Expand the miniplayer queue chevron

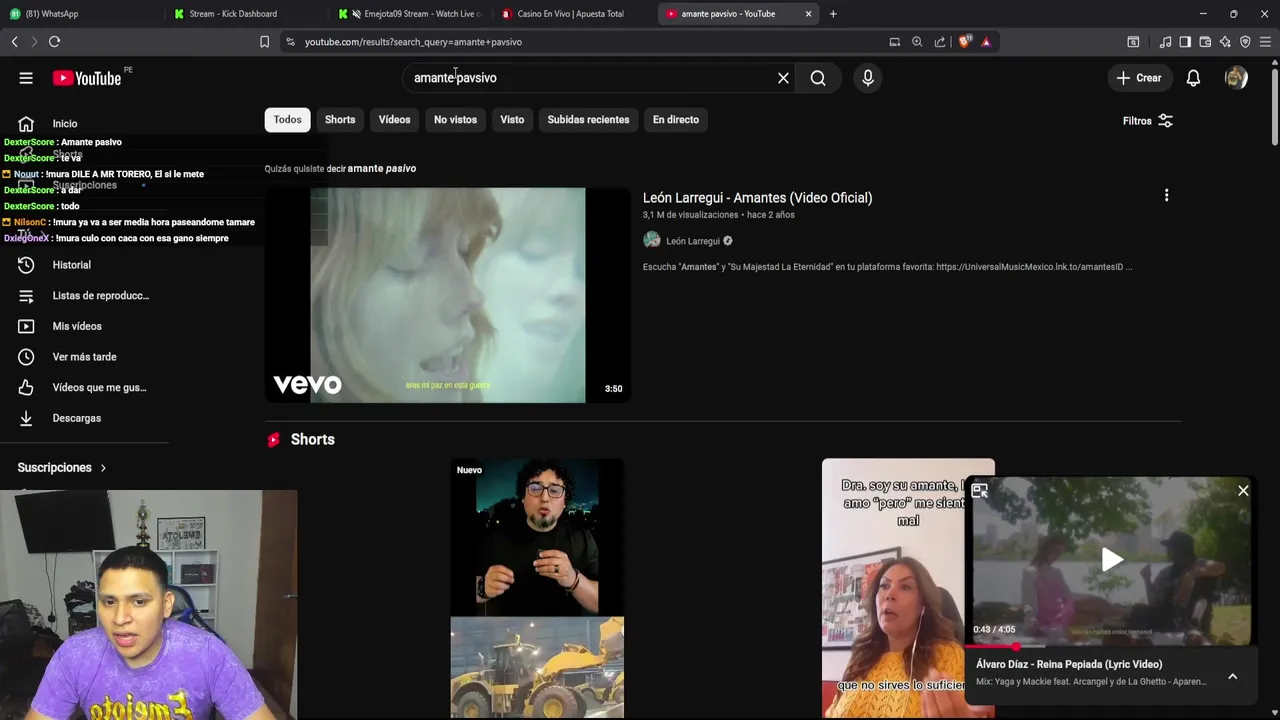click(1233, 677)
